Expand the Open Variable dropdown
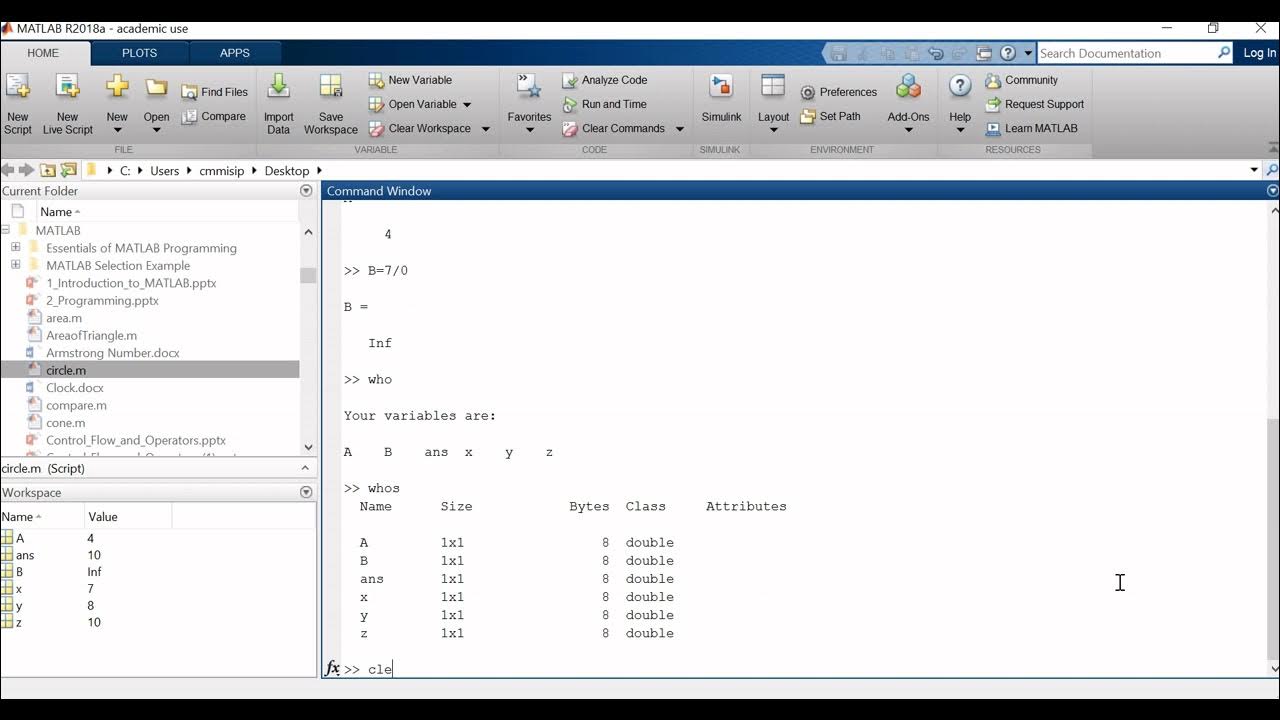 pos(467,105)
